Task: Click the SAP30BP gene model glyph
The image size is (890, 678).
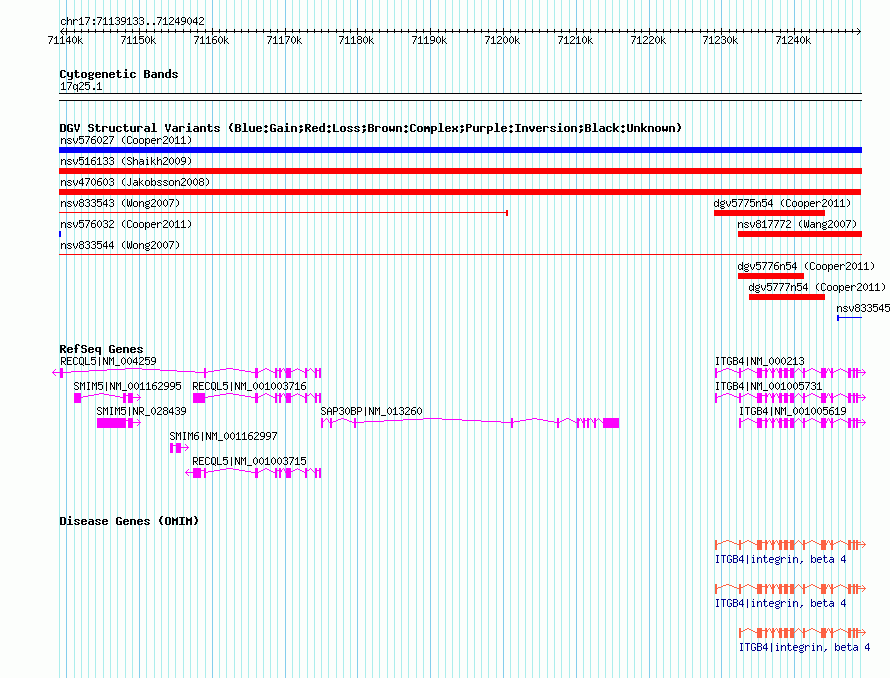Action: [470, 423]
